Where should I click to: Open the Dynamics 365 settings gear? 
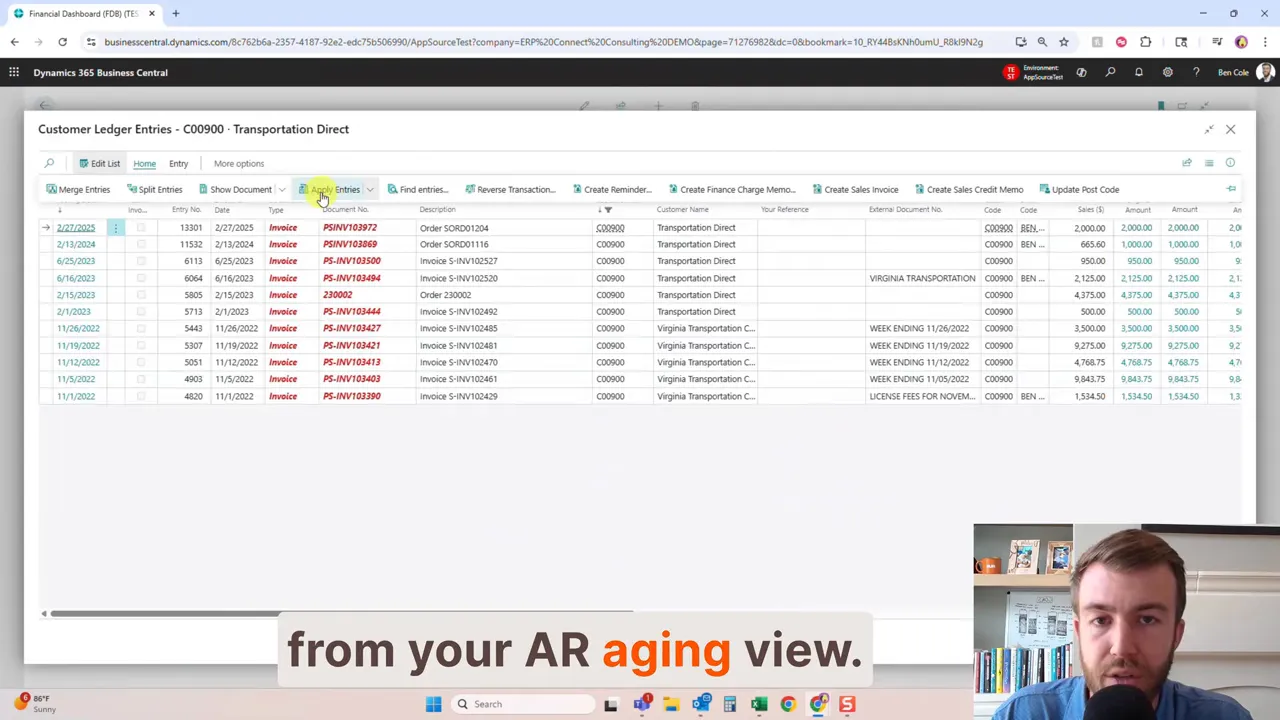(x=1168, y=72)
